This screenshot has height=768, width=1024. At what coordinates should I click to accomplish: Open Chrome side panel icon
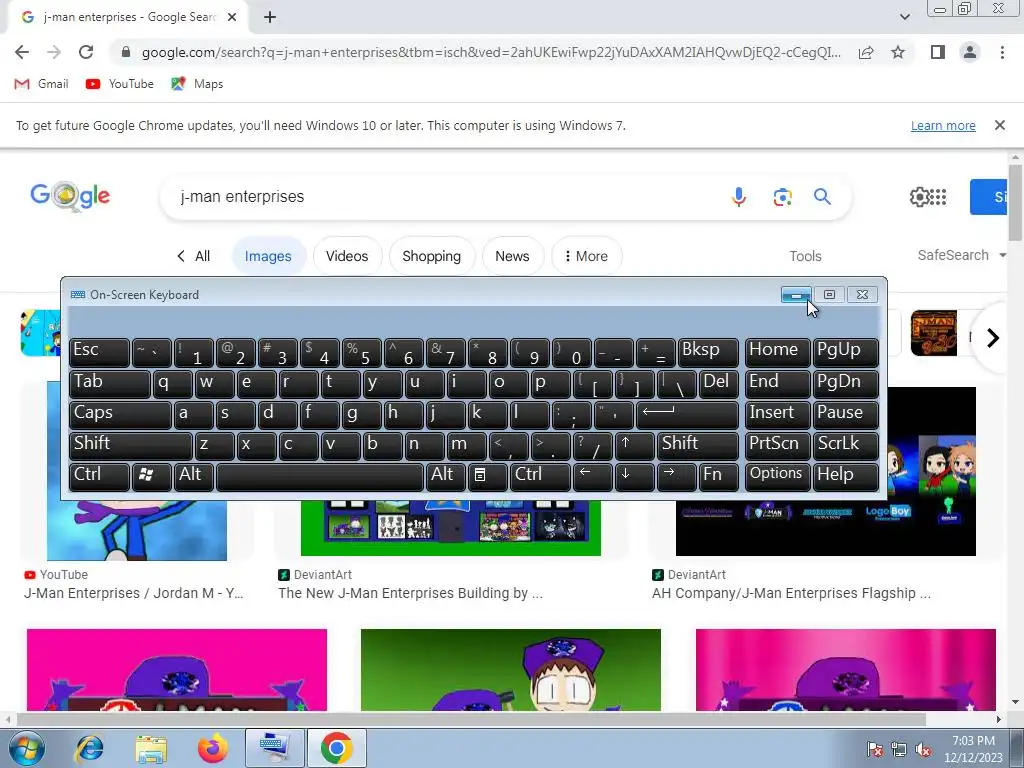pyautogui.click(x=938, y=52)
